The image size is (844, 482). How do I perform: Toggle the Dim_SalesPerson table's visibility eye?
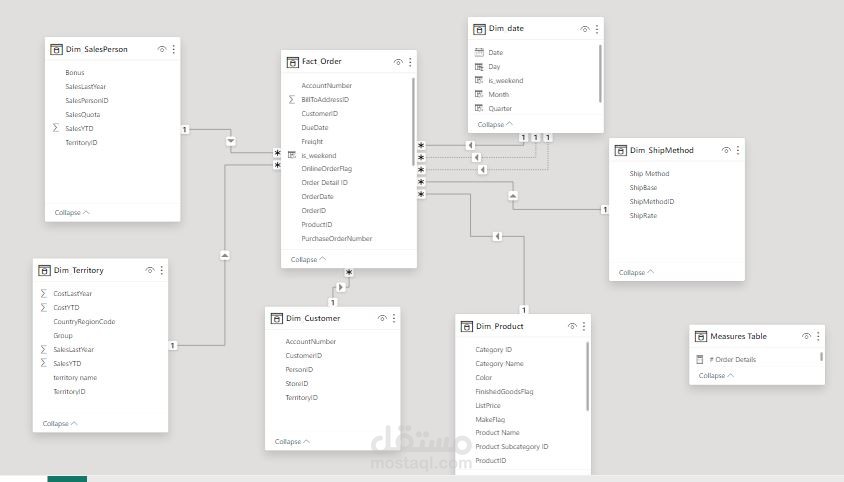click(x=162, y=49)
